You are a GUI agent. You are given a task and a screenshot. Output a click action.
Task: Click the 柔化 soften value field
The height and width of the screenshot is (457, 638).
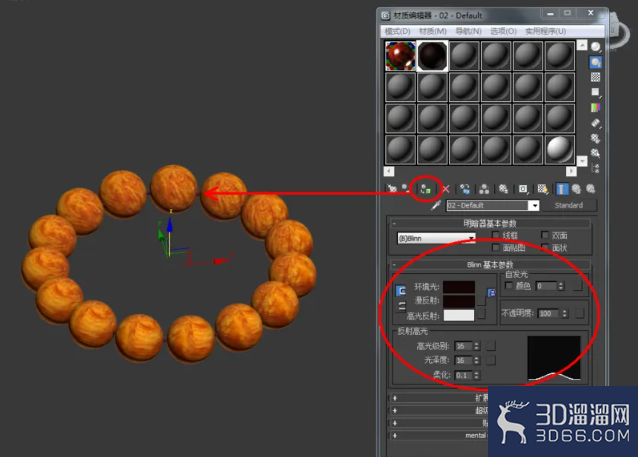click(463, 375)
